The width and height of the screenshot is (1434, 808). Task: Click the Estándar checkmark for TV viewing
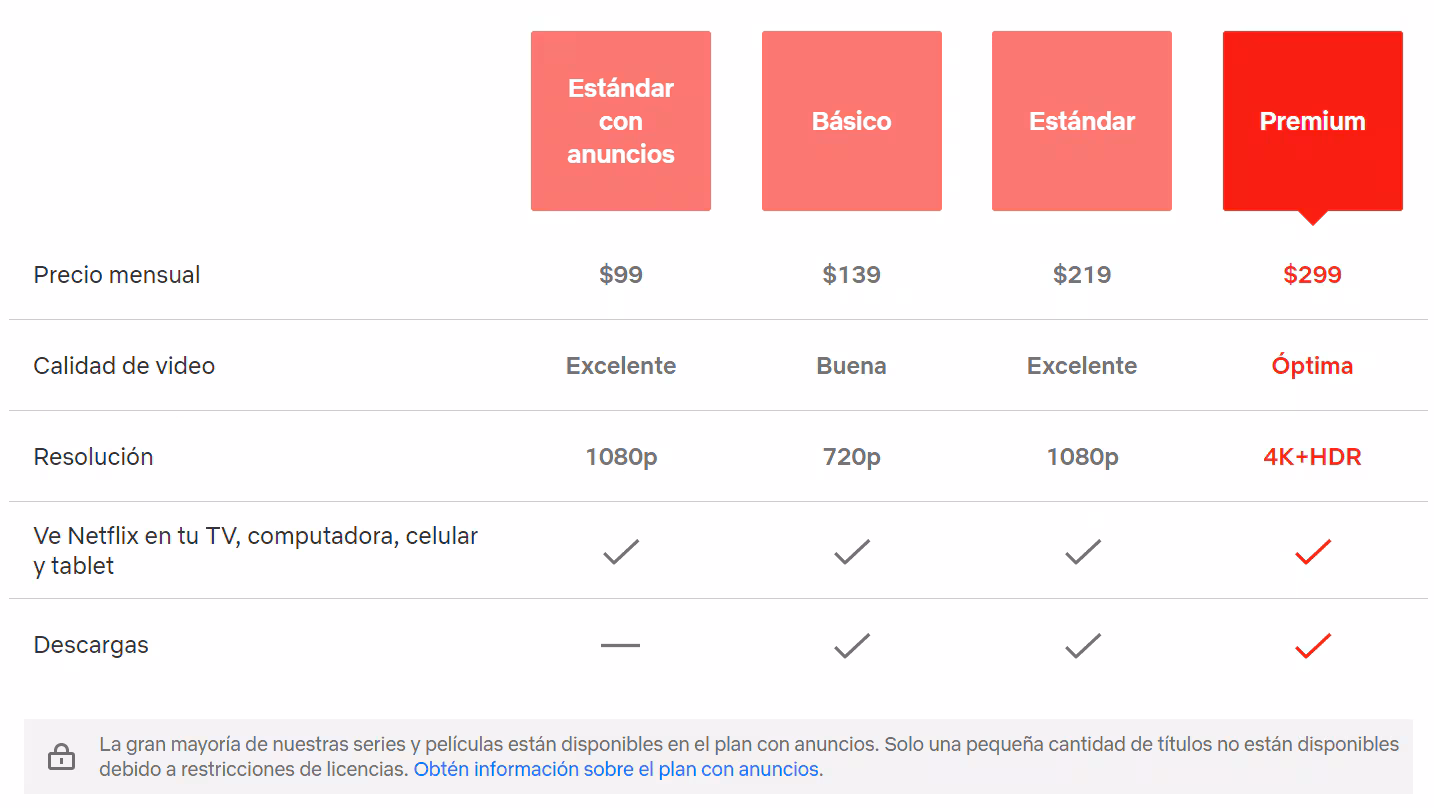tap(1081, 551)
